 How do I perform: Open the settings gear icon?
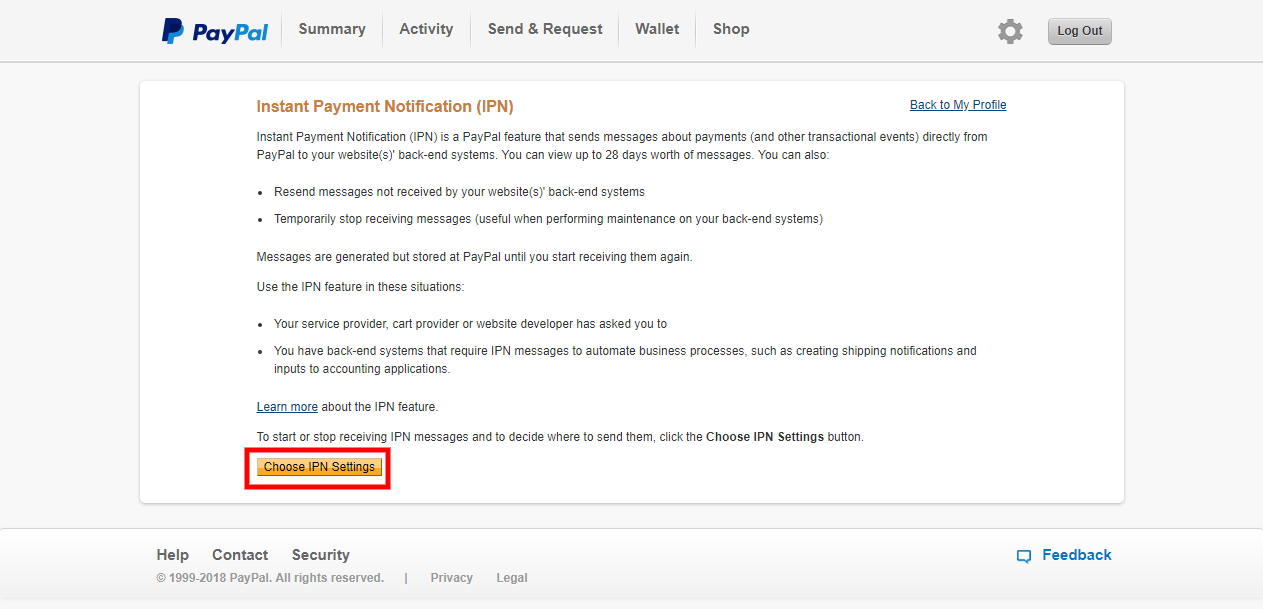1010,31
